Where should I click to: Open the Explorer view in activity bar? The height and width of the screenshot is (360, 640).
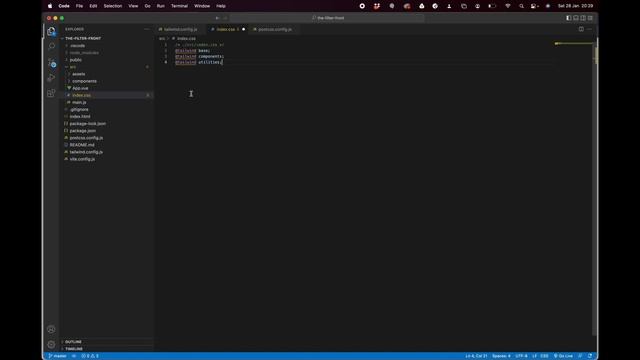(51, 31)
